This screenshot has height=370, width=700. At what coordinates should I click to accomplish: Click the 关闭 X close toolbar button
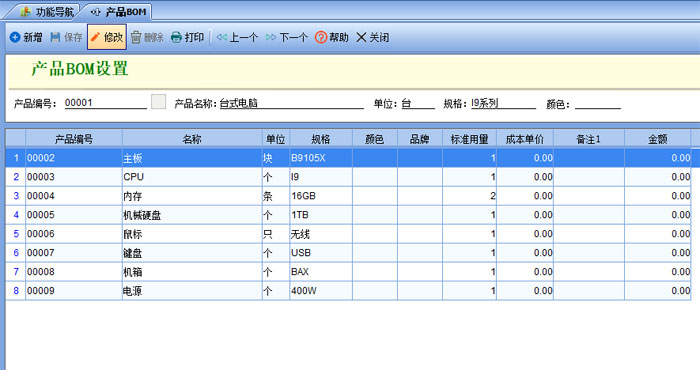(x=372, y=37)
